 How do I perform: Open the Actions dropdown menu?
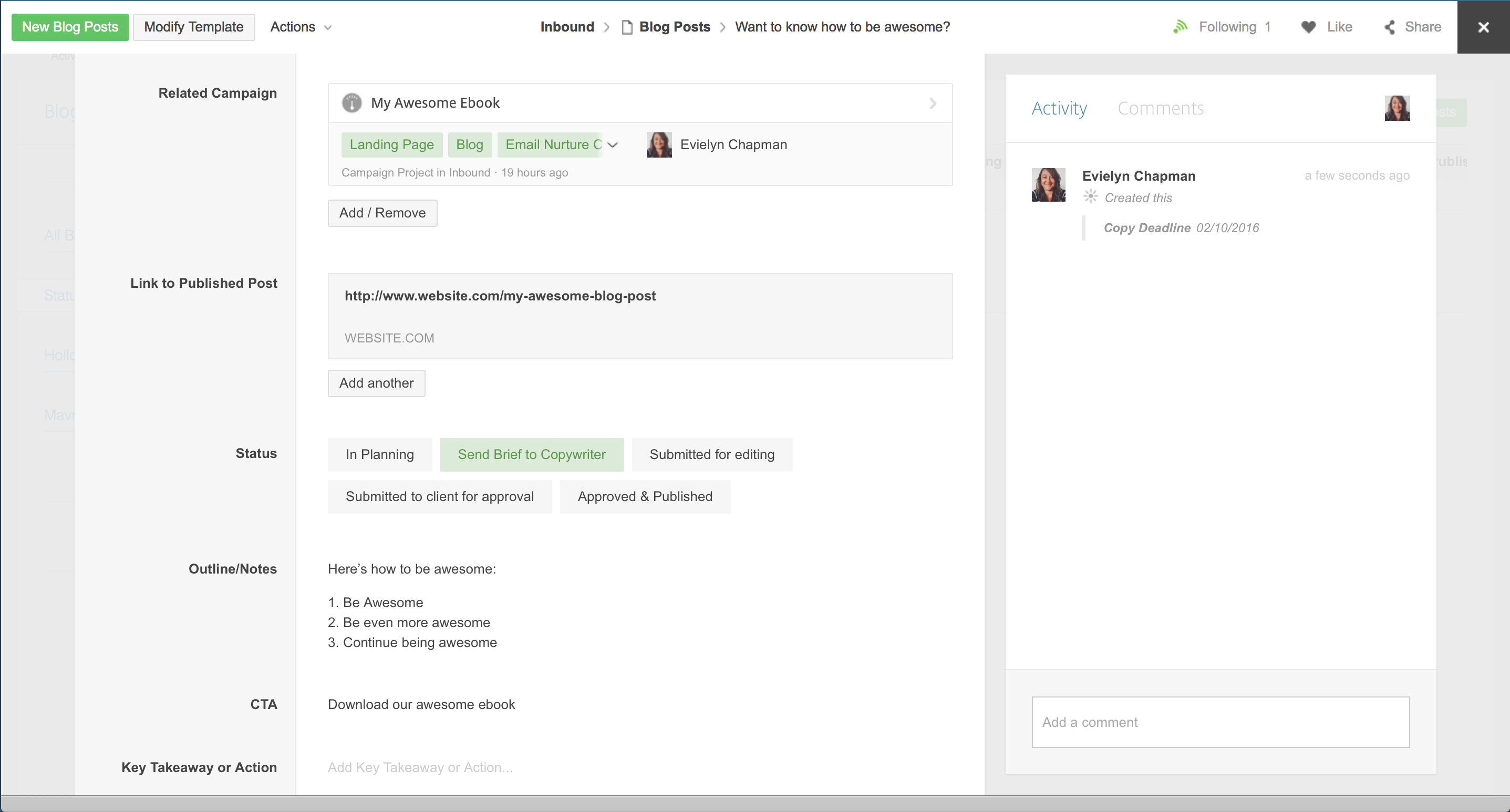pyautogui.click(x=301, y=27)
